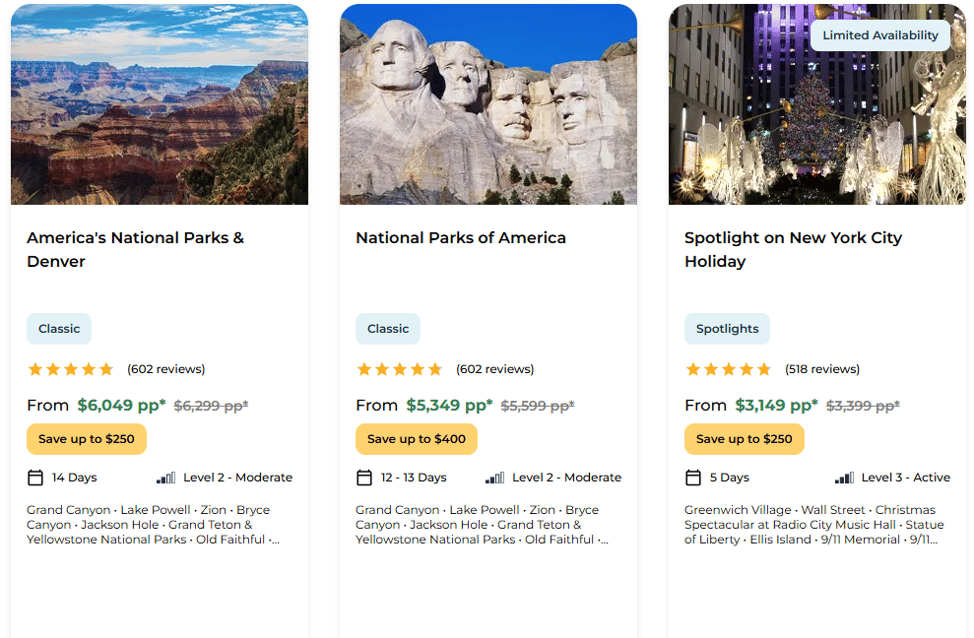The height and width of the screenshot is (638, 974).
Task: Open America's National Parks & Denver tour title
Action: [x=135, y=250]
